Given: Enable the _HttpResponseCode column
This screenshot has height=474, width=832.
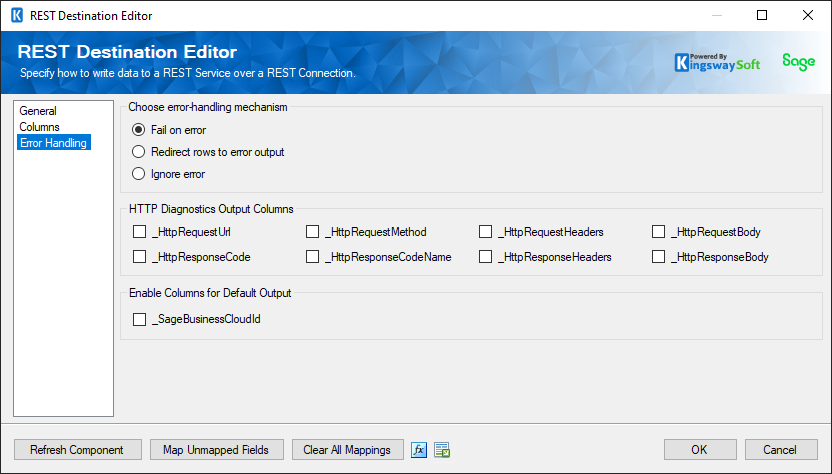Looking at the screenshot, I should tap(140, 257).
